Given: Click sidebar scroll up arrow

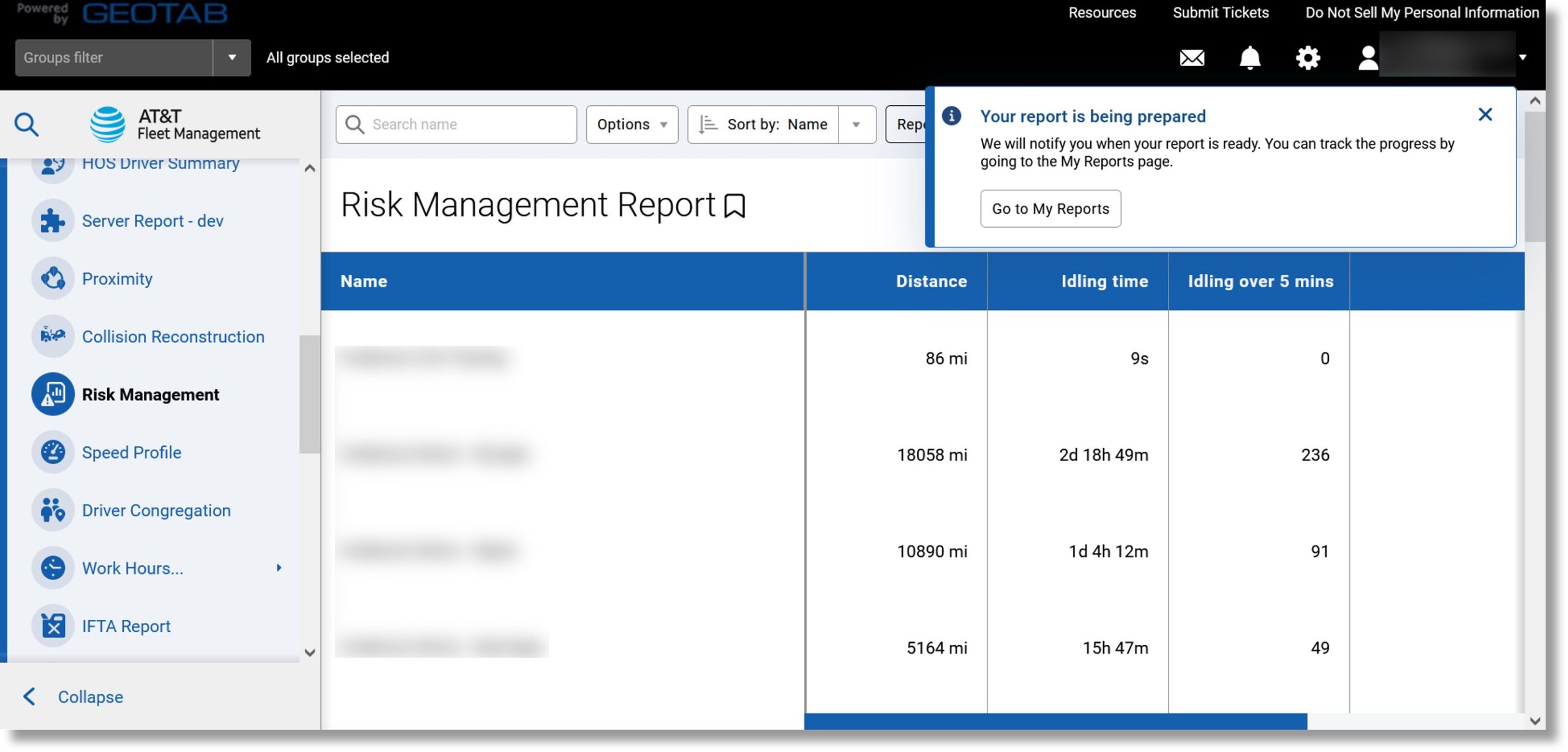Looking at the screenshot, I should pos(310,168).
